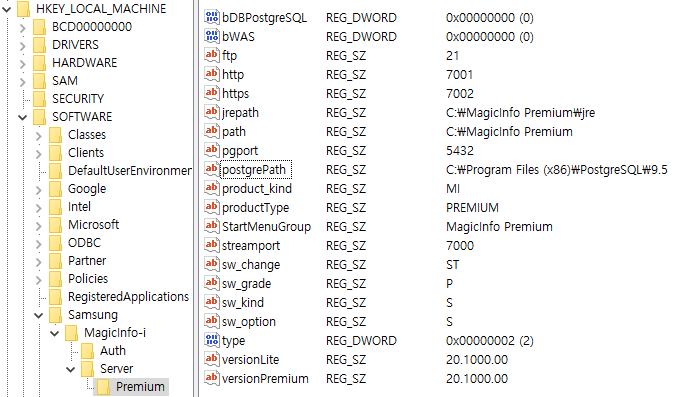Select the postgrePath string value icon
691x397 pixels.
click(x=212, y=169)
